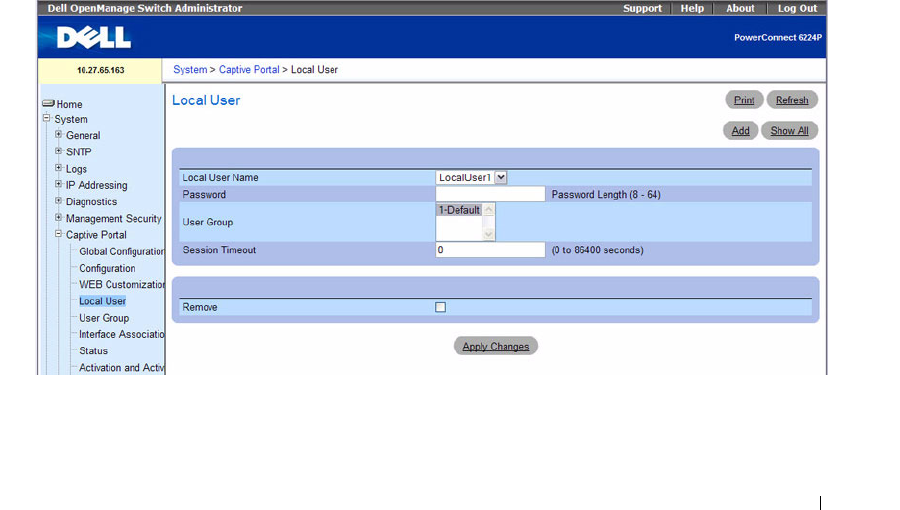Click the 10.27.65.163 IP address text
Viewport: 900px width, 510px height.
coord(100,70)
